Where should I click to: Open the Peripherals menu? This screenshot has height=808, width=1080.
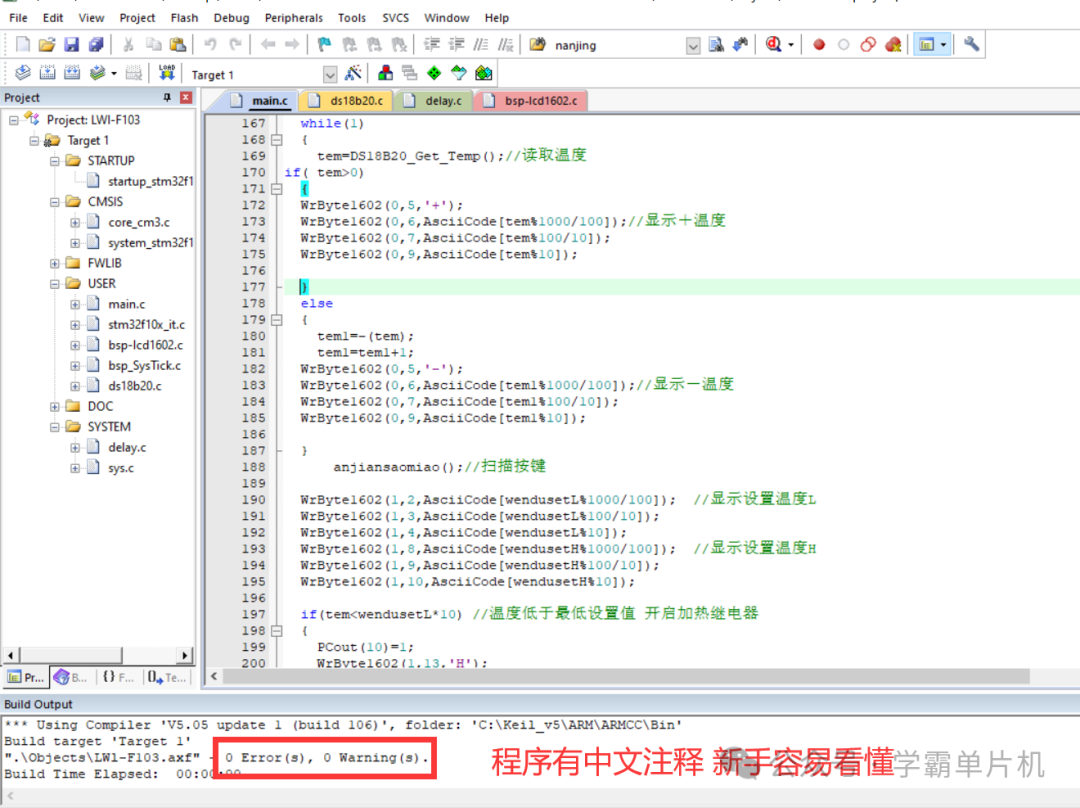coord(293,18)
